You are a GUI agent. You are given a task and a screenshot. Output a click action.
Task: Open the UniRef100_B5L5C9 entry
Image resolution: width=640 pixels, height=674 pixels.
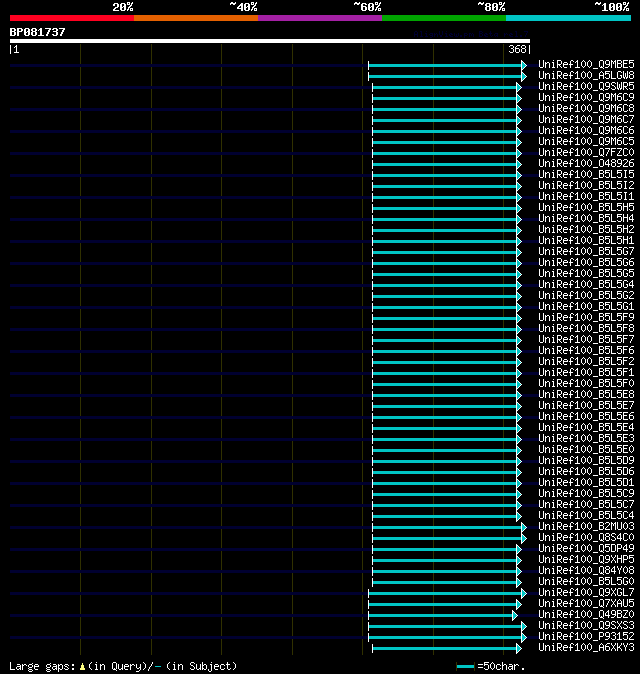[x=586, y=493]
